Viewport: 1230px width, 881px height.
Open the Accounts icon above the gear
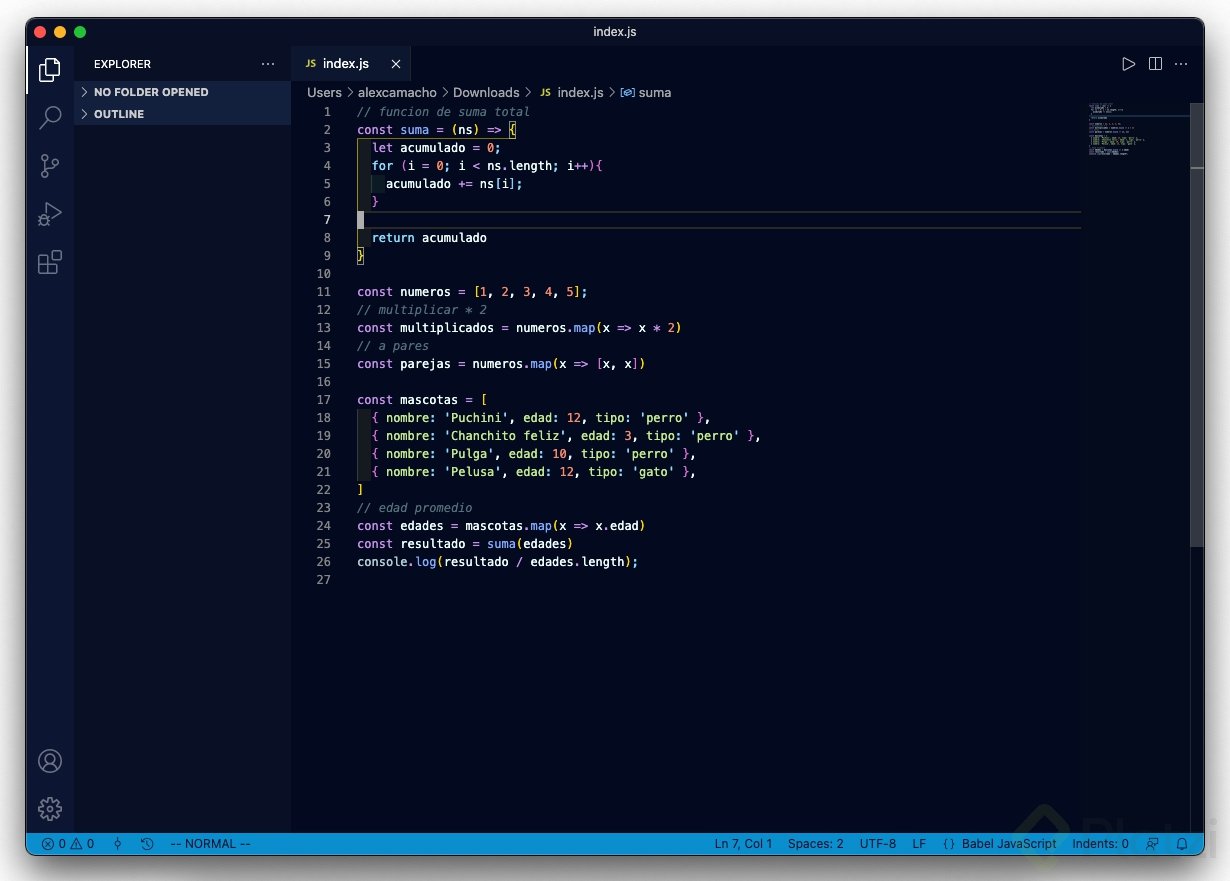click(49, 761)
